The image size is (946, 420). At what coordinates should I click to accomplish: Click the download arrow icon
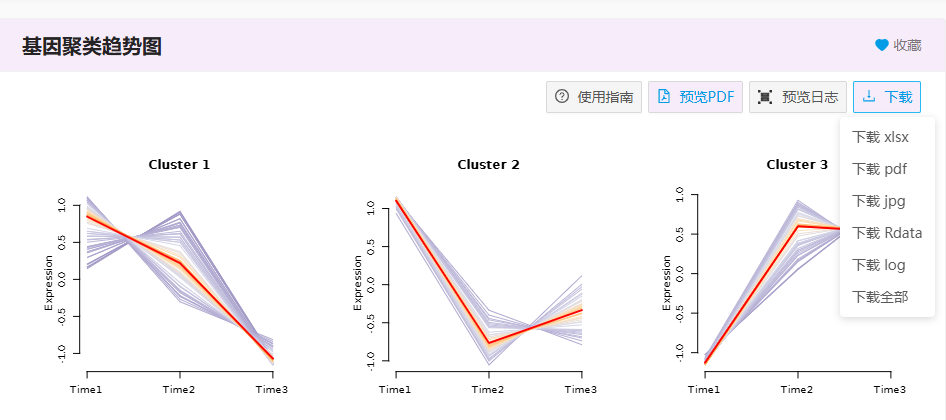(869, 97)
